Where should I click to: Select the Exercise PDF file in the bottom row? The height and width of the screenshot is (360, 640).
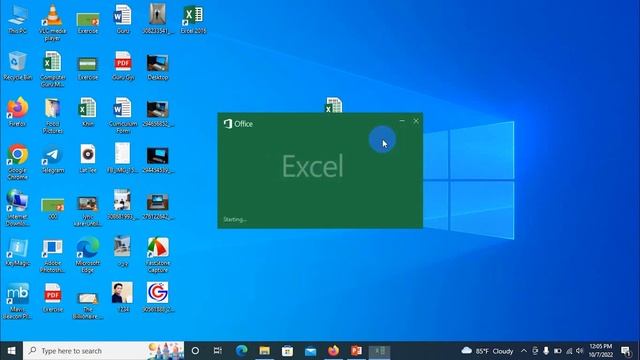click(53, 298)
